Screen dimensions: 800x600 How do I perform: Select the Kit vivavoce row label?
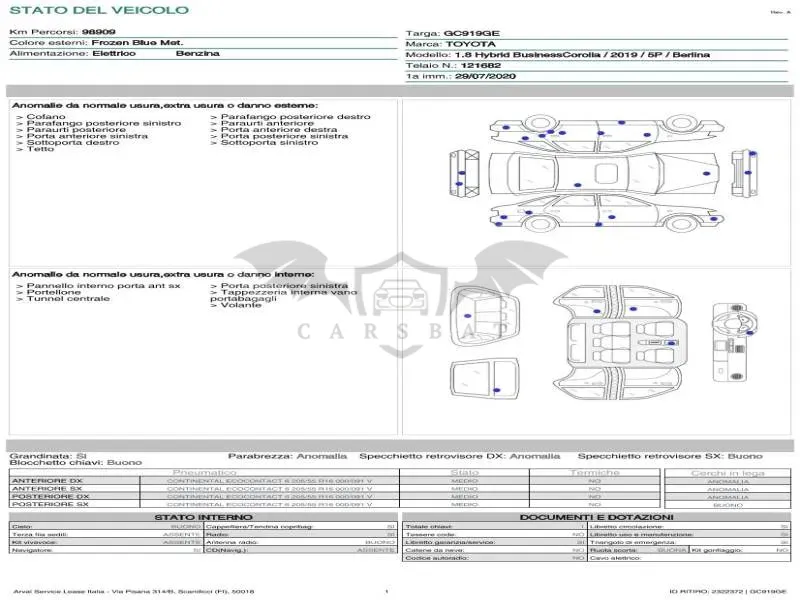tap(35, 542)
